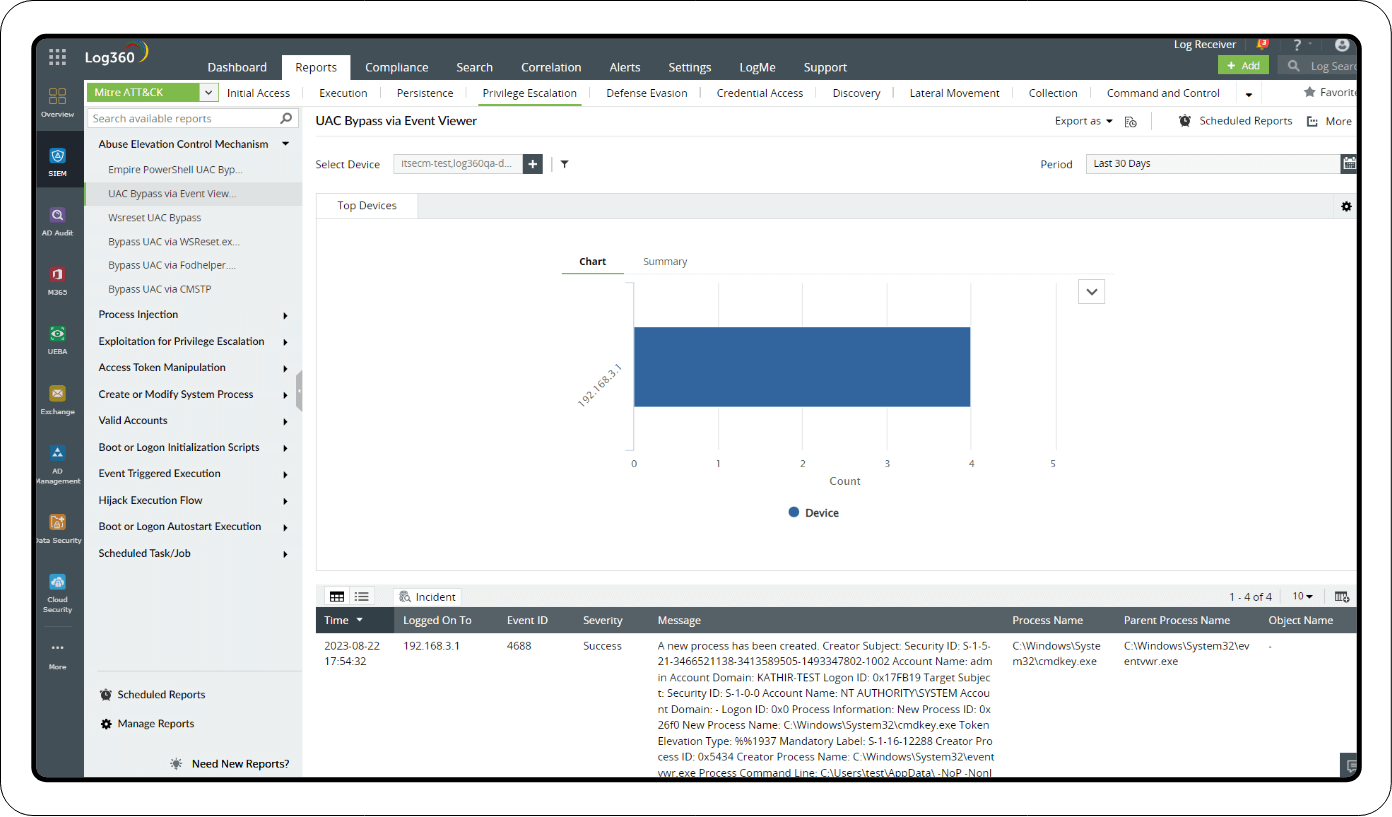Open the Log Receiver link
1392x817 pixels.
[x=1205, y=45]
